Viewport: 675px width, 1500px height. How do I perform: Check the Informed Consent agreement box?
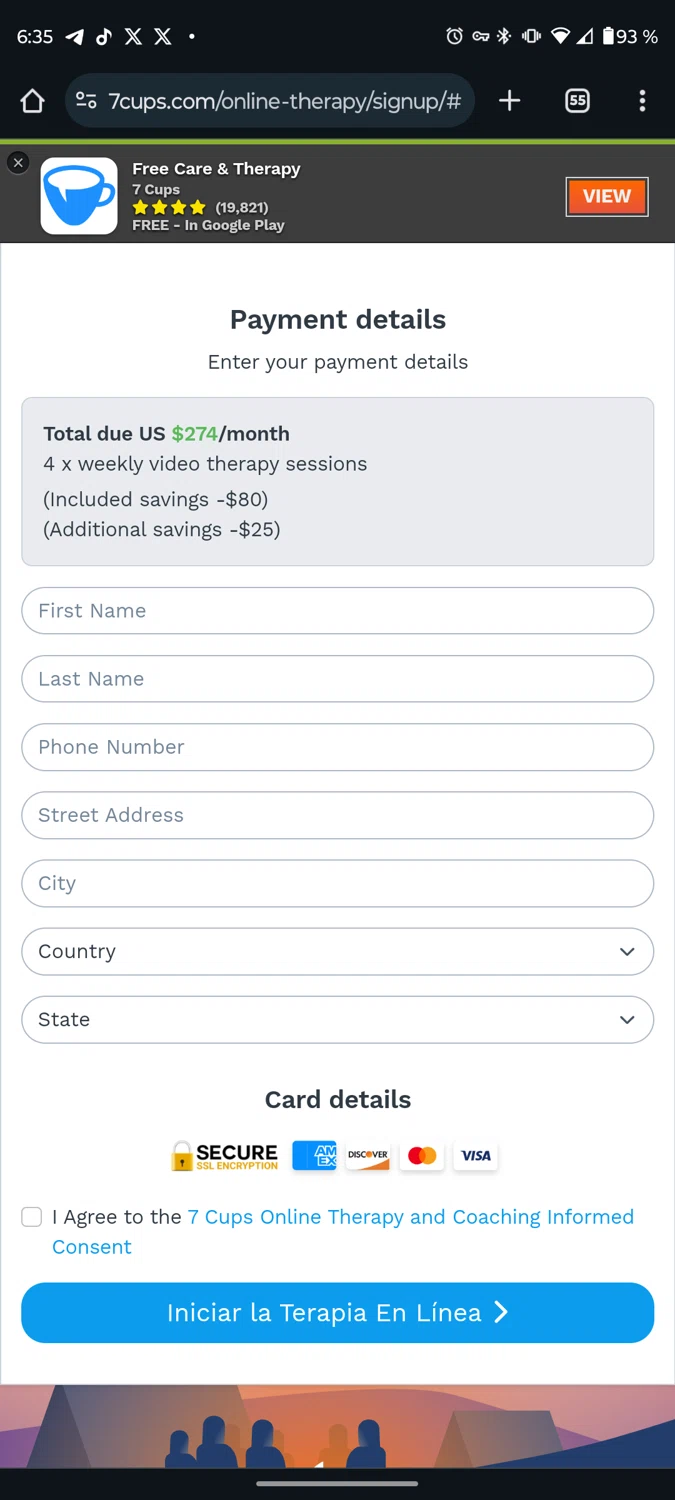[x=32, y=1217]
